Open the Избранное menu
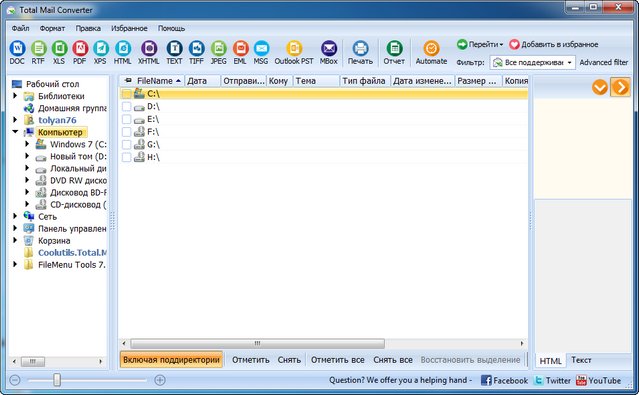The width and height of the screenshot is (639, 395). tap(129, 28)
